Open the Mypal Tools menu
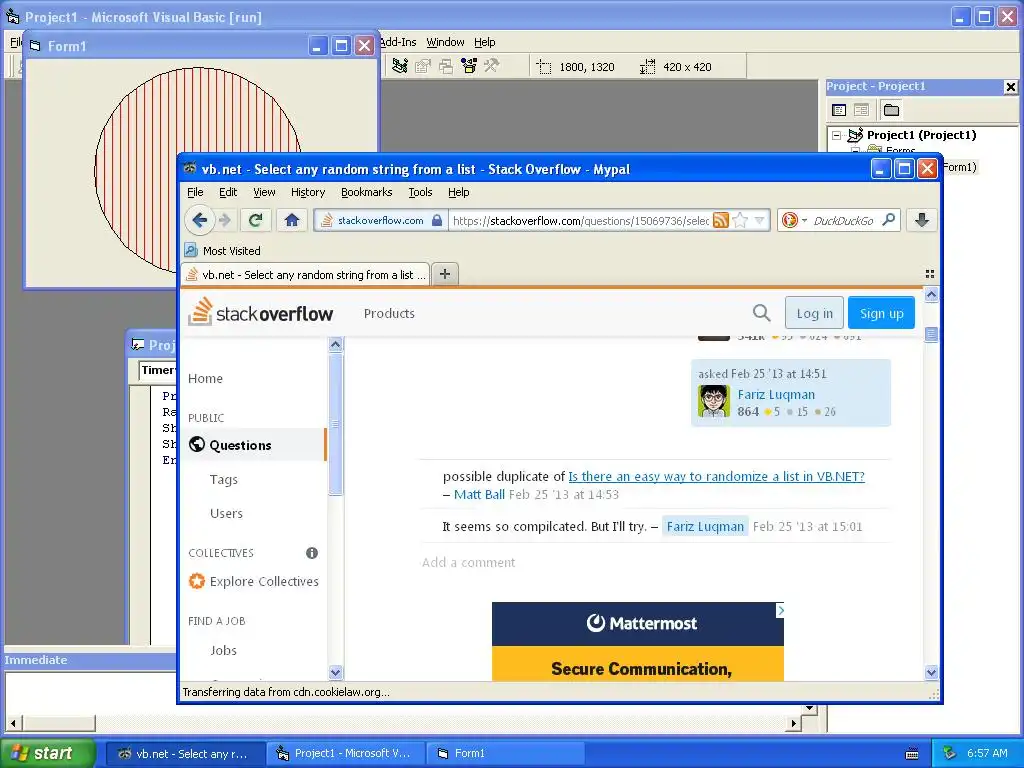 tap(420, 192)
